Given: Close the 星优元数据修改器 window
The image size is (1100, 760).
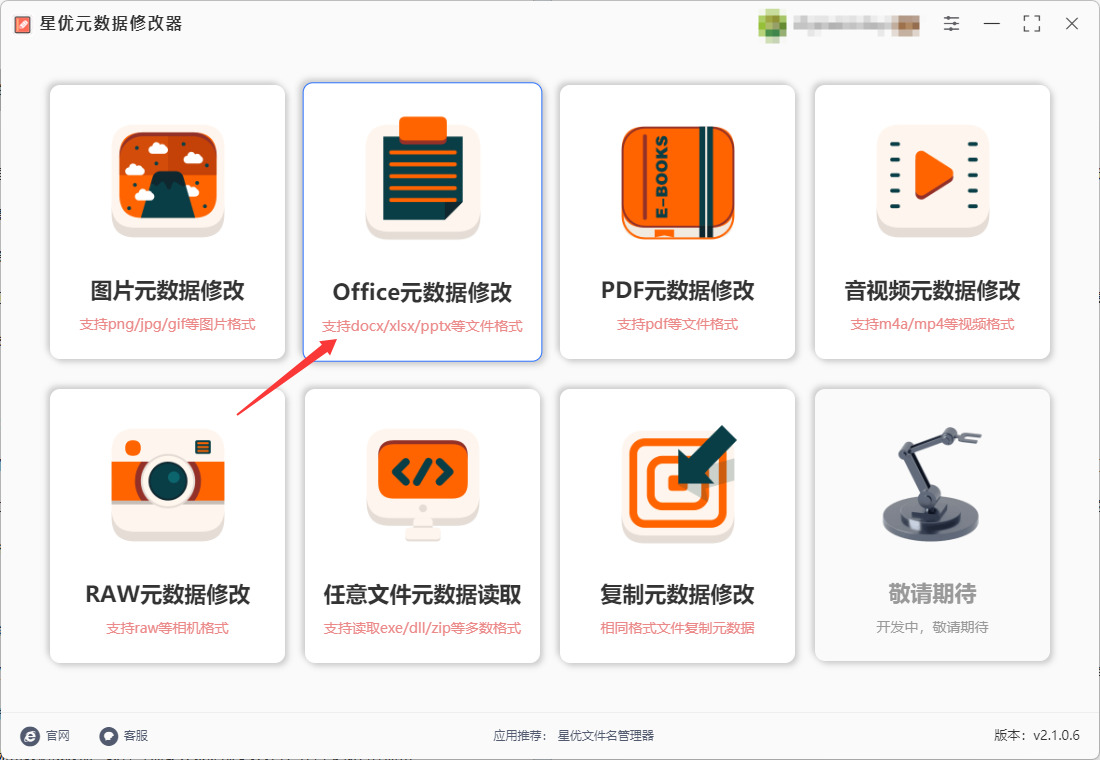Looking at the screenshot, I should (1071, 24).
